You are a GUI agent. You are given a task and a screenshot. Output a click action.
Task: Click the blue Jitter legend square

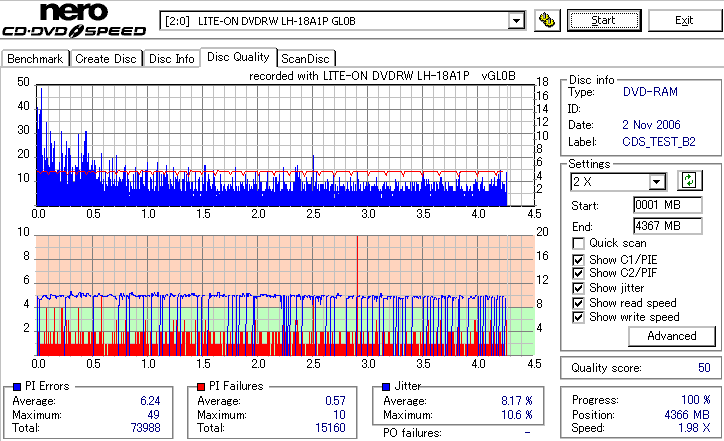coord(386,387)
